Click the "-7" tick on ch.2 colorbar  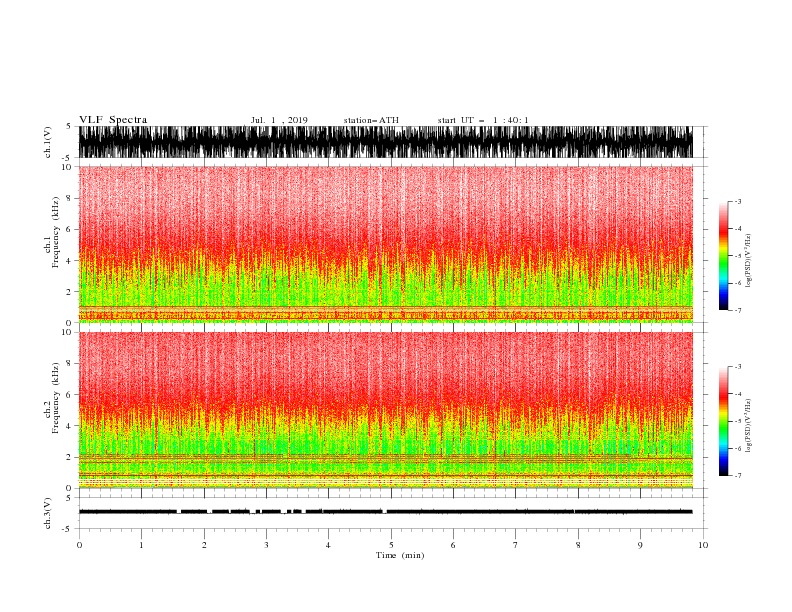(x=737, y=476)
